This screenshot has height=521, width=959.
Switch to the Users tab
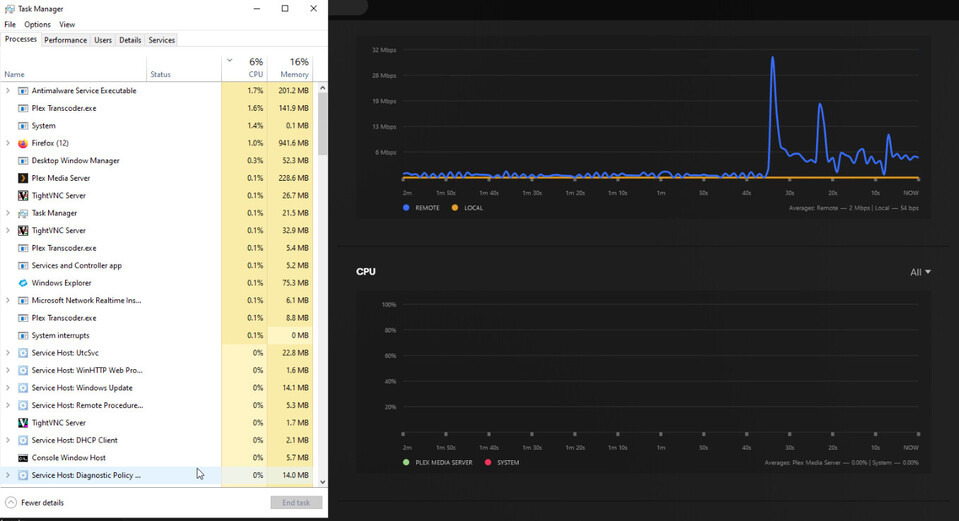103,40
